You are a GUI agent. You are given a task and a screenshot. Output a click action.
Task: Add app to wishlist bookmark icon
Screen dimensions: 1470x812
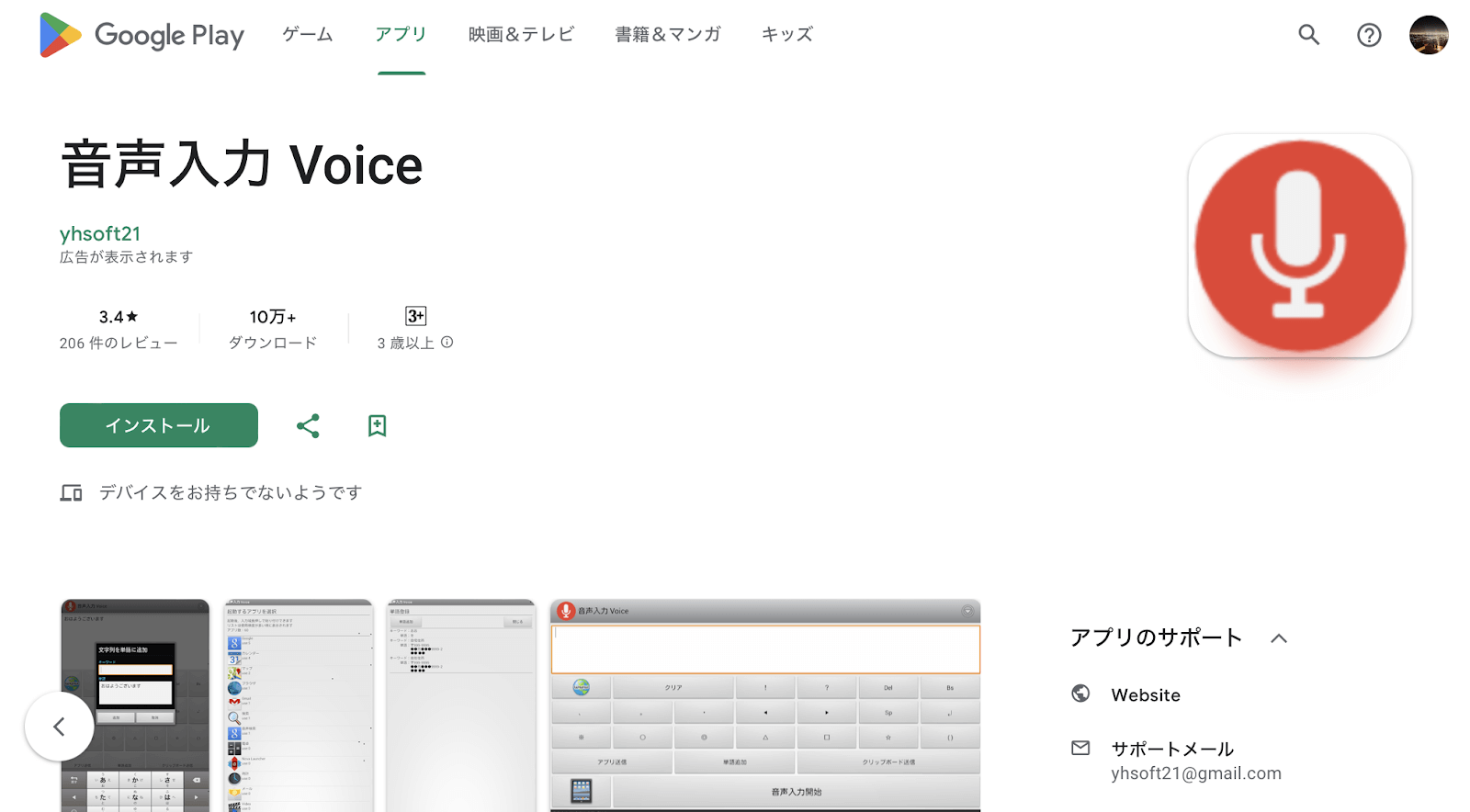[x=377, y=425]
